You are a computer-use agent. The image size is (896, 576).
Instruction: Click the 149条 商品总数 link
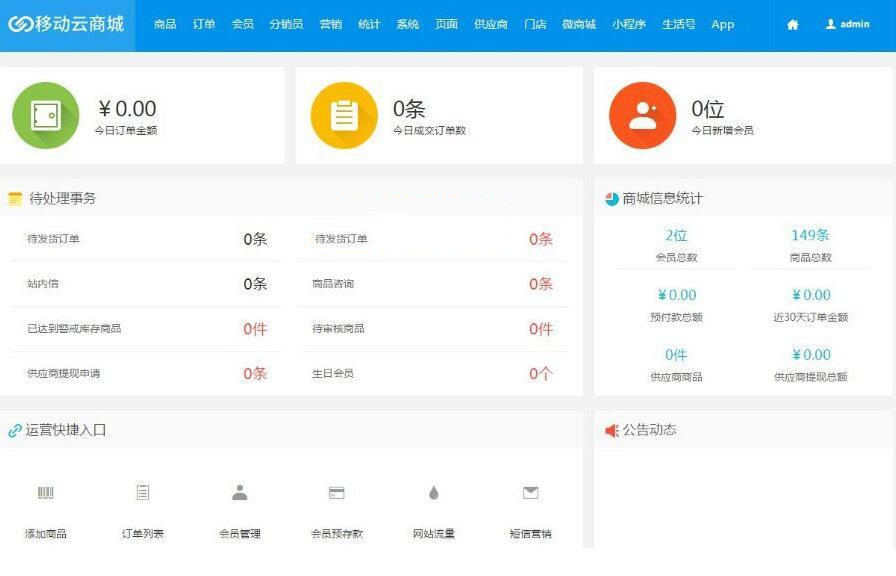click(810, 236)
